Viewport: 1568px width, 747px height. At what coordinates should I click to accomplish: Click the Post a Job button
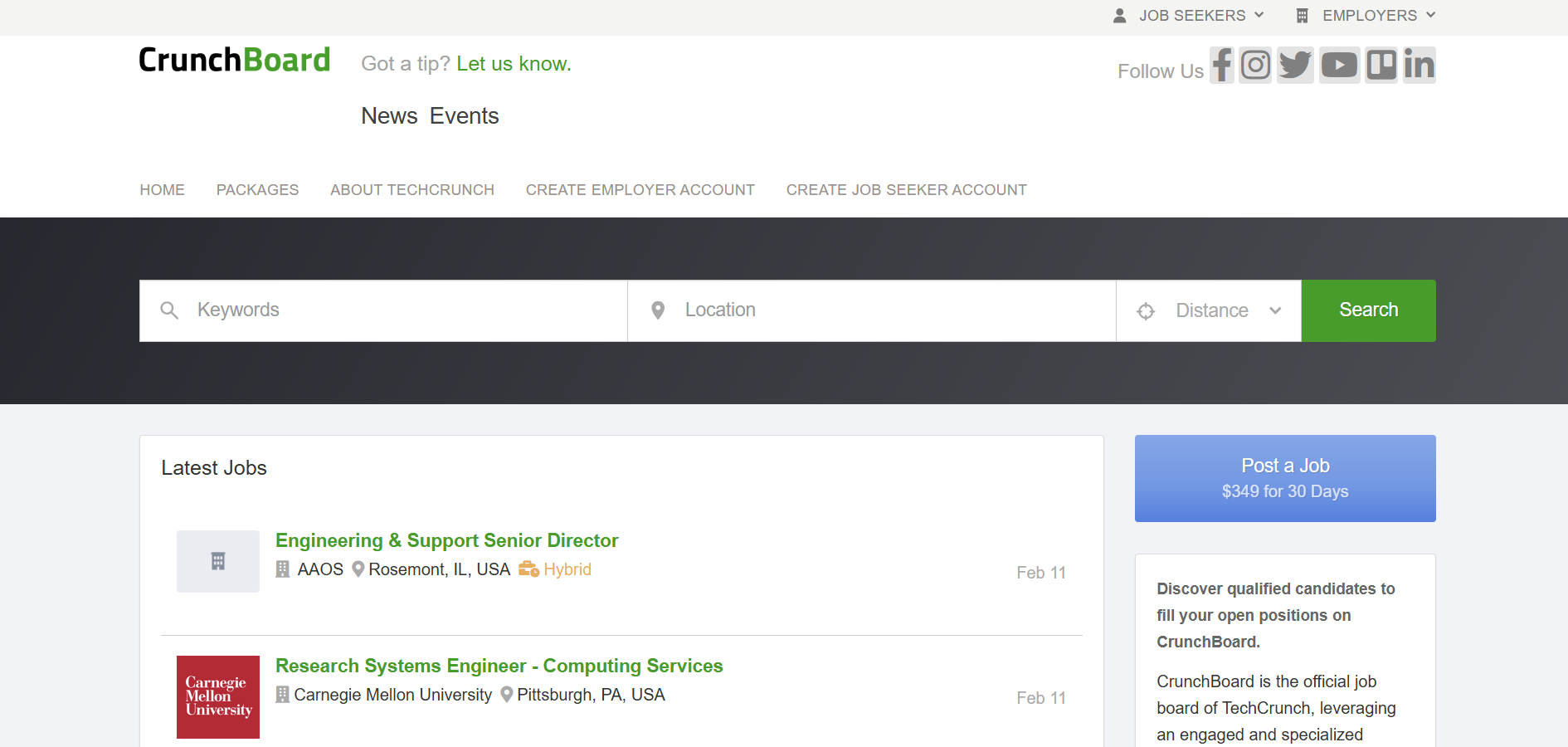coord(1285,478)
